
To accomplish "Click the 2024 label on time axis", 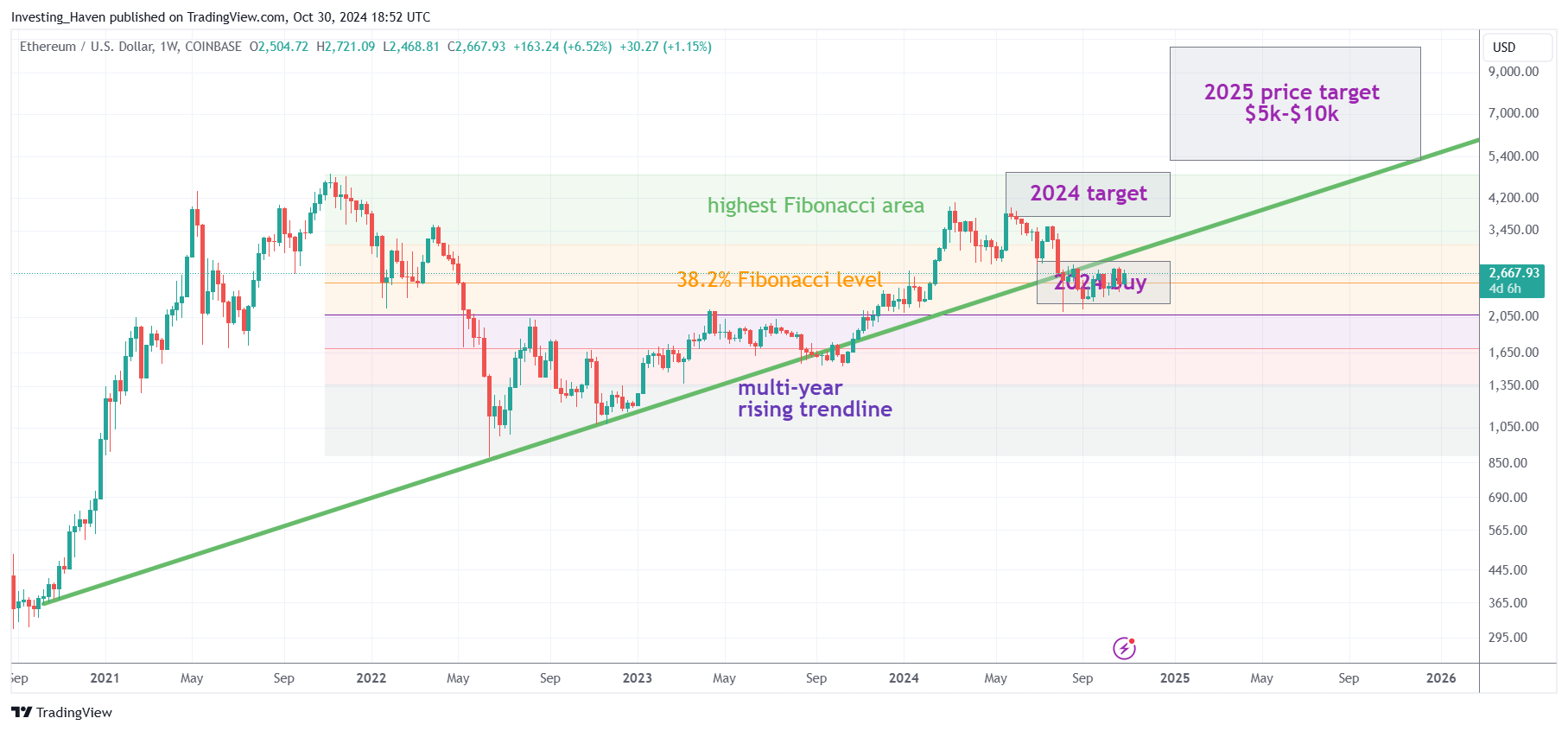I will point(904,678).
